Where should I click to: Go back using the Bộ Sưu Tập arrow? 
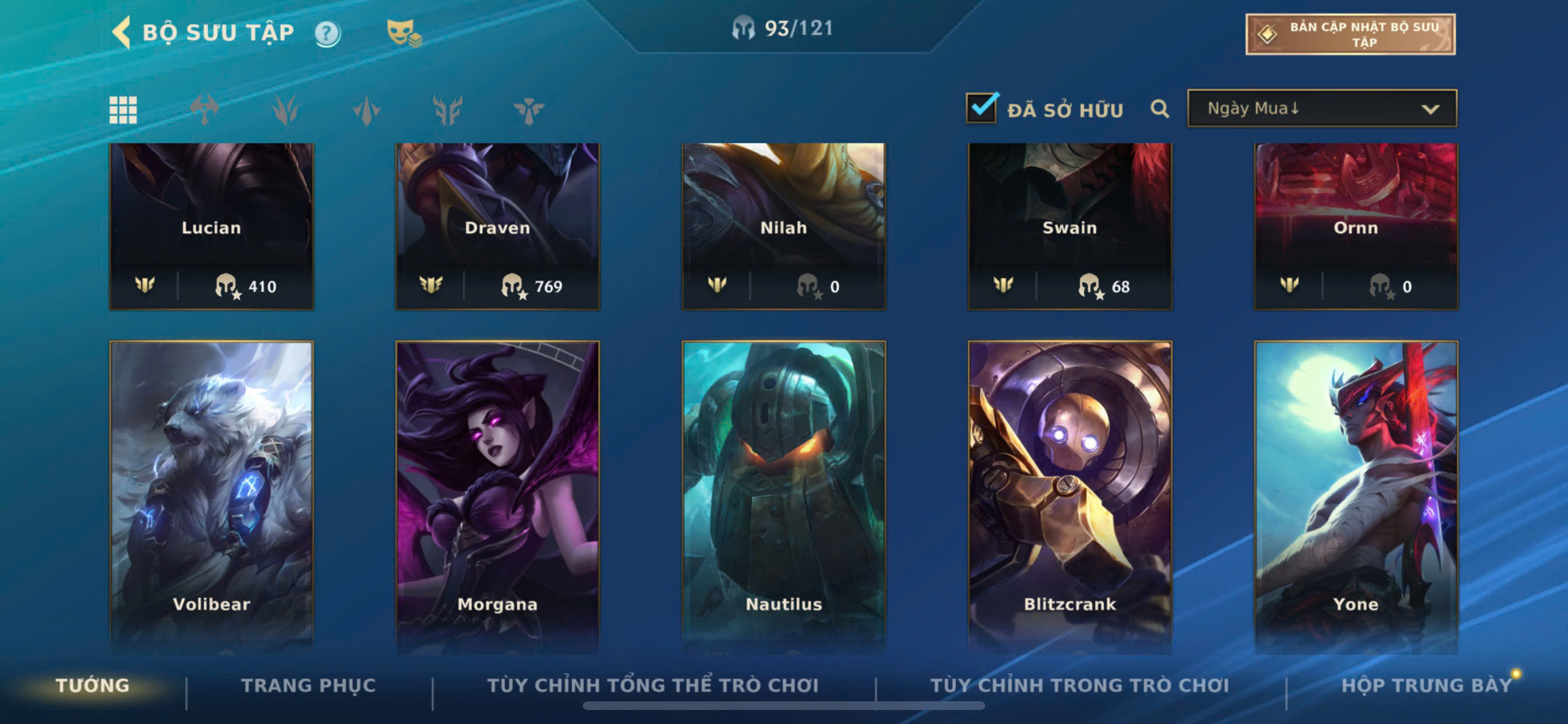121,32
